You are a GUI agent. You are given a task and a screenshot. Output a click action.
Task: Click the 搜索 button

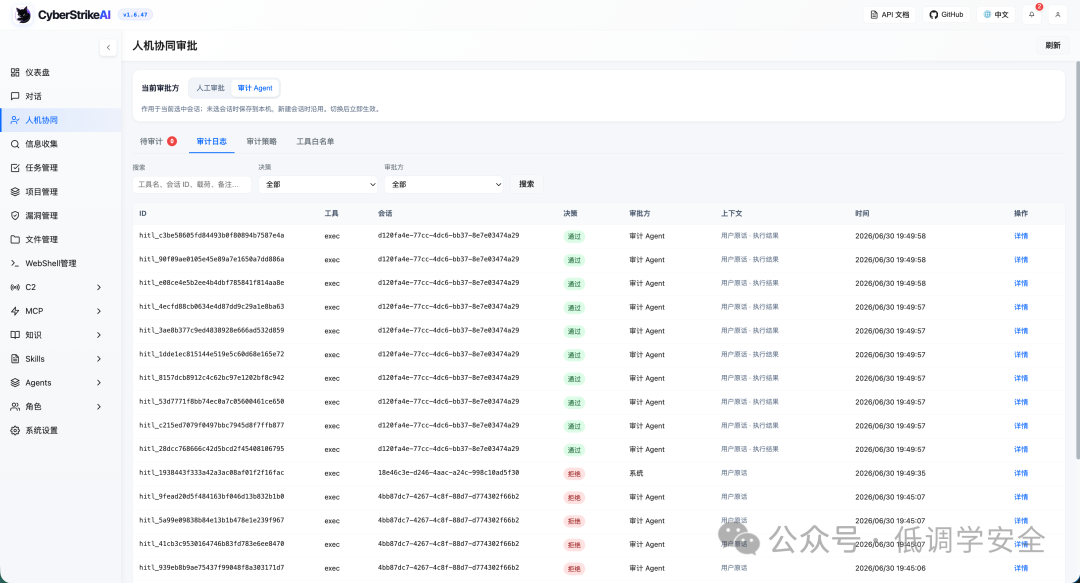527,184
